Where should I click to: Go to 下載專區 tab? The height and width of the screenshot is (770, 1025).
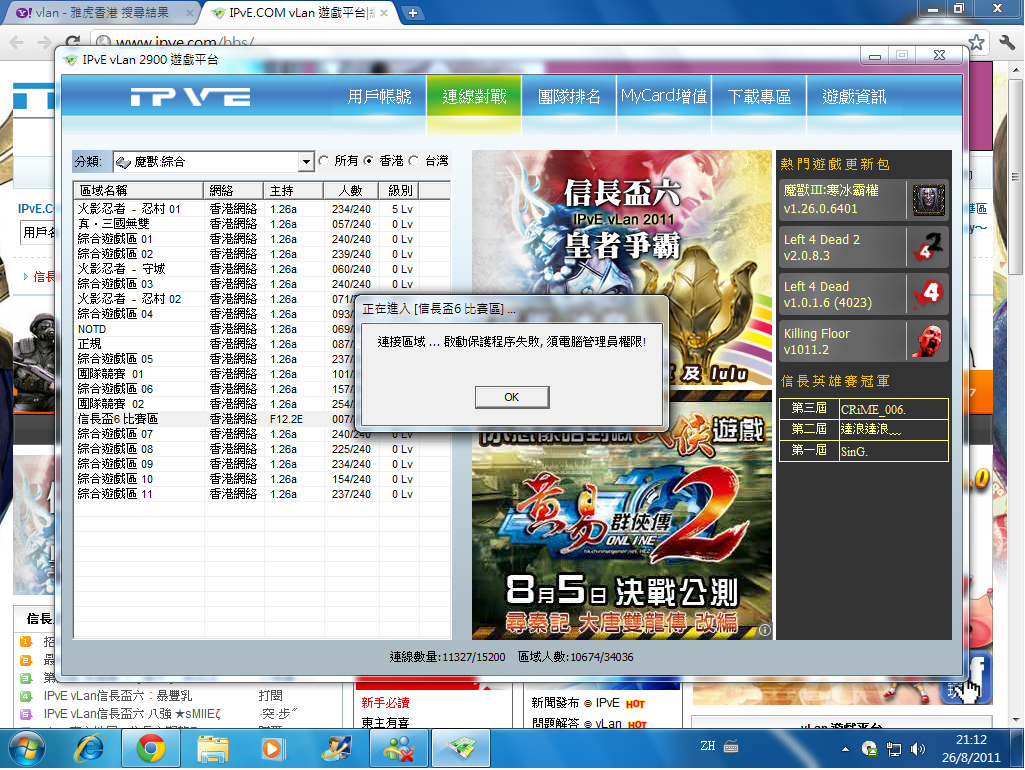(x=759, y=97)
